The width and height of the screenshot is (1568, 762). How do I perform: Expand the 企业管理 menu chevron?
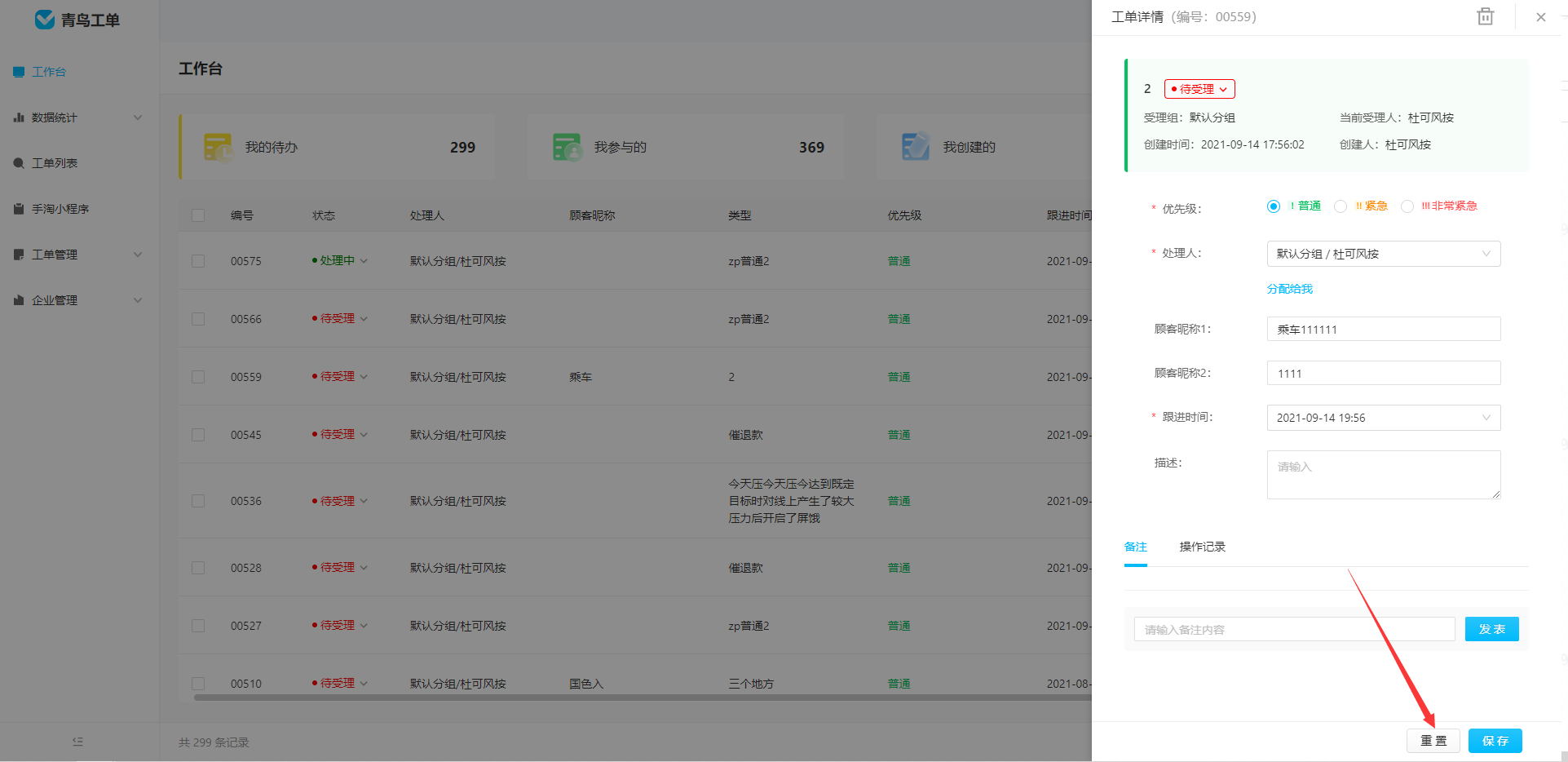138,300
